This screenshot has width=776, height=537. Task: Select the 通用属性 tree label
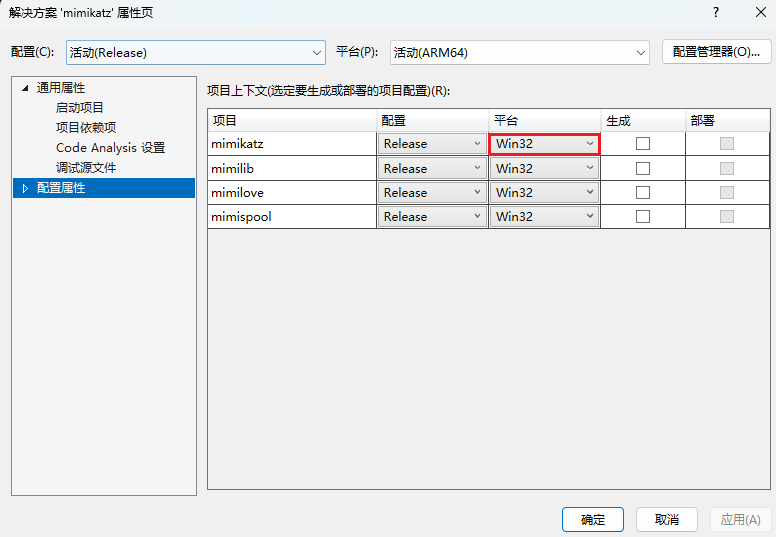(61, 88)
